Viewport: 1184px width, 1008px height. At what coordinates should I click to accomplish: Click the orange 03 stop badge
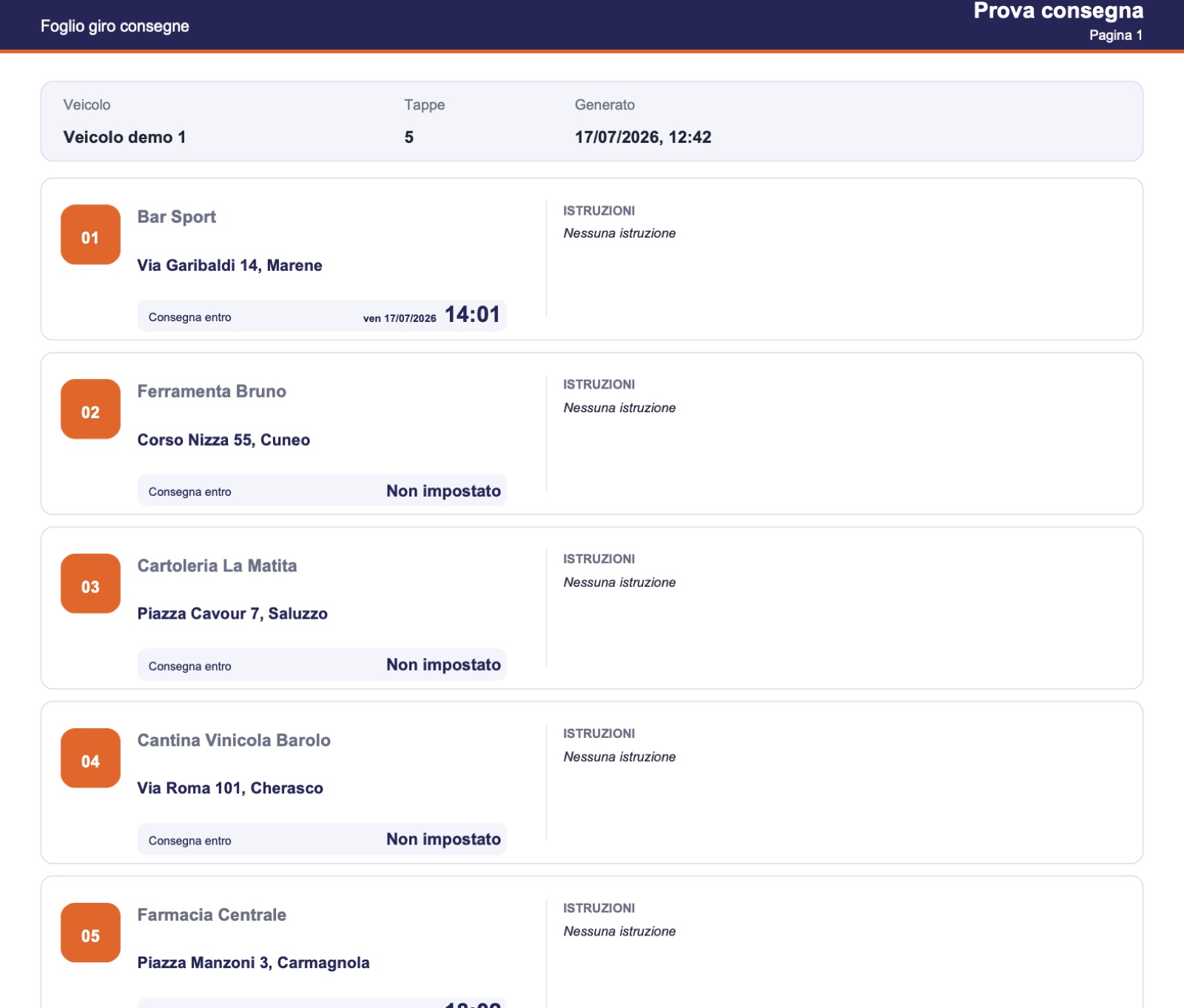pos(90,584)
